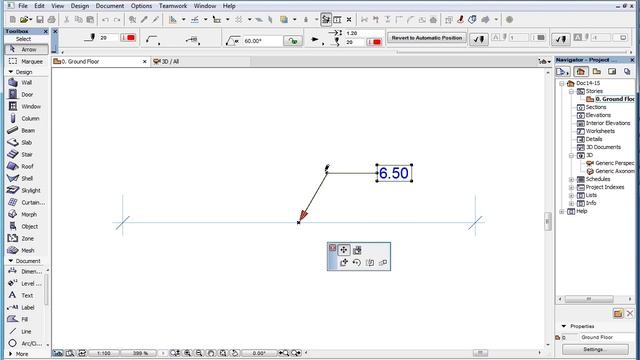Click the Print icon in toolbar
Viewport: 640px width, 360px height.
[51, 20]
